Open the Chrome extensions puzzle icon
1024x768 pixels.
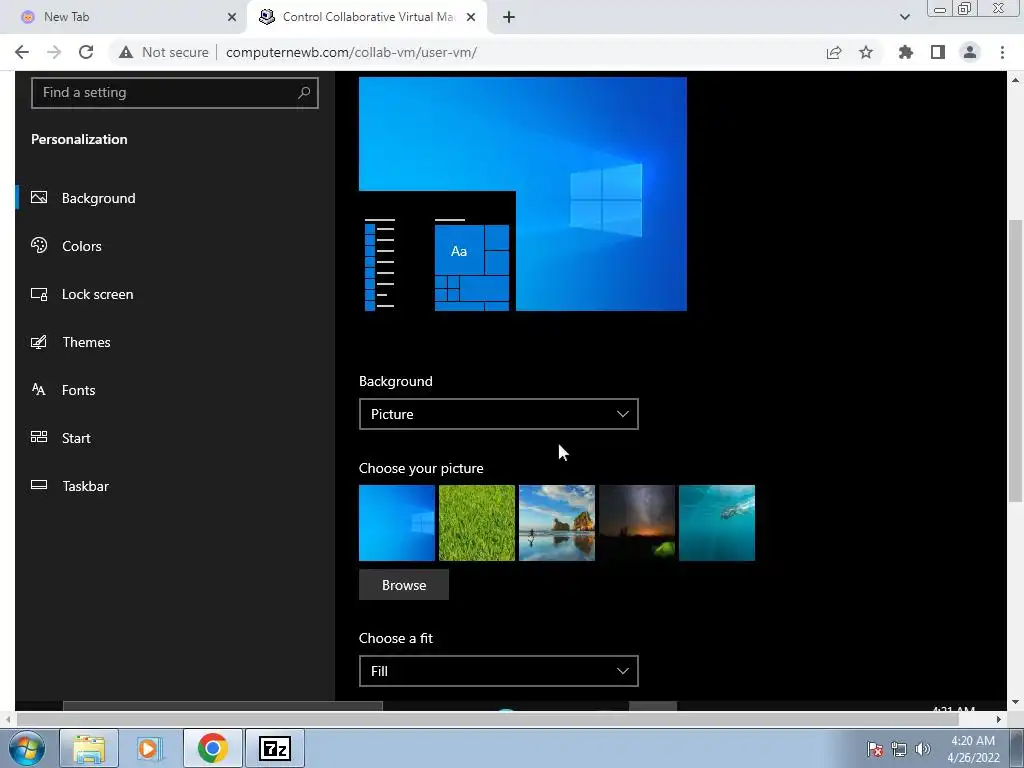(906, 52)
